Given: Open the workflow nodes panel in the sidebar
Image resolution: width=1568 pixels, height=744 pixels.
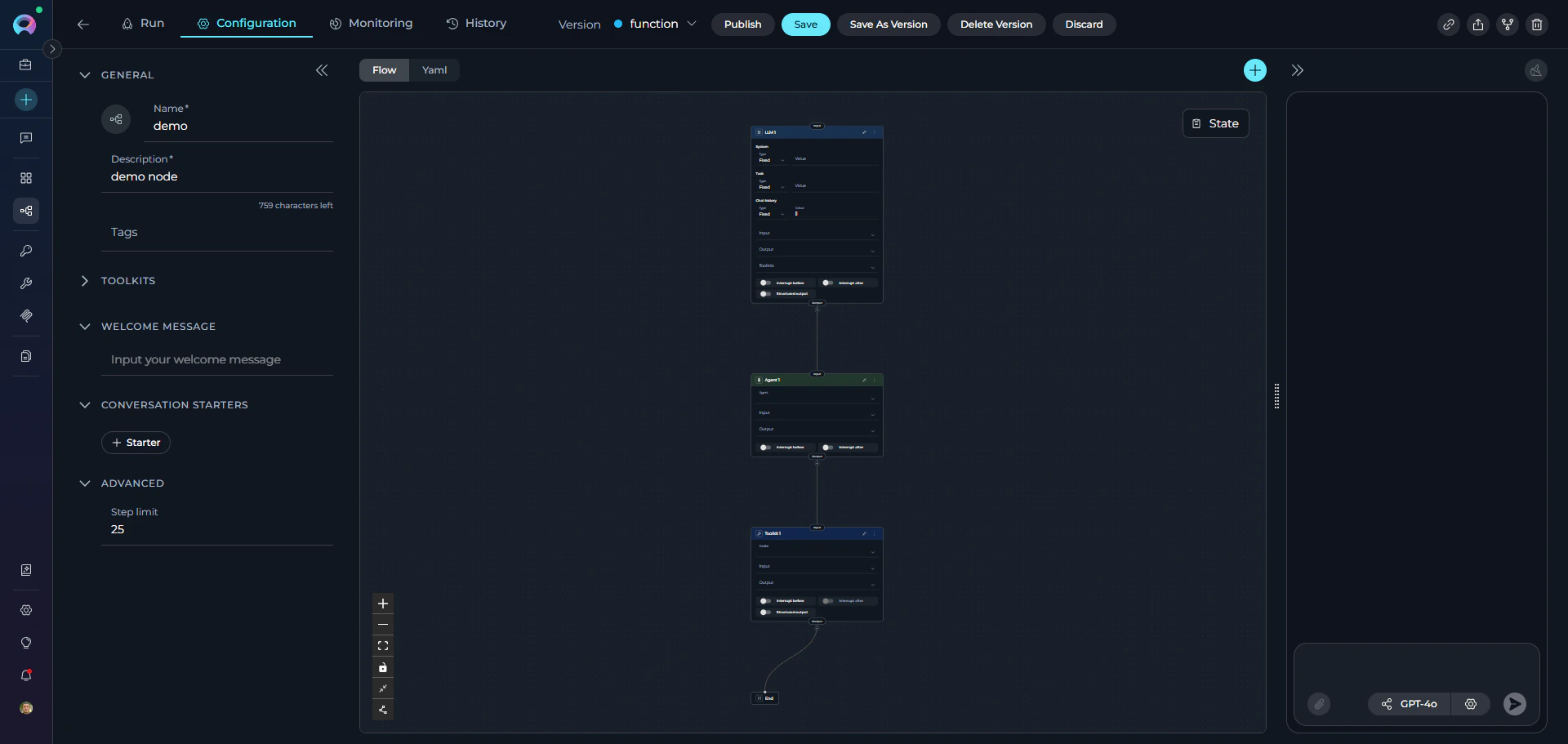Looking at the screenshot, I should [25, 211].
